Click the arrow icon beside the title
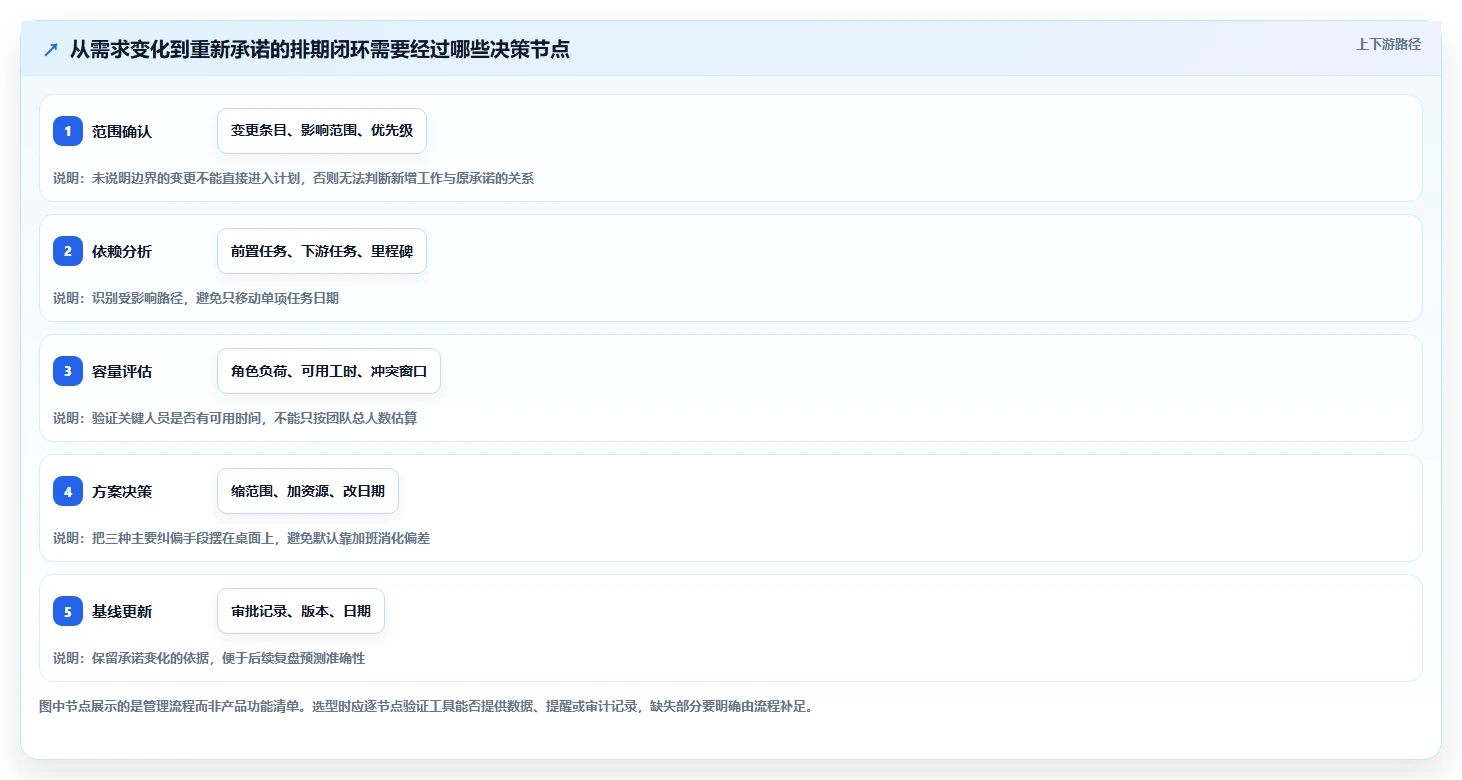1462x780 pixels. (x=51, y=49)
